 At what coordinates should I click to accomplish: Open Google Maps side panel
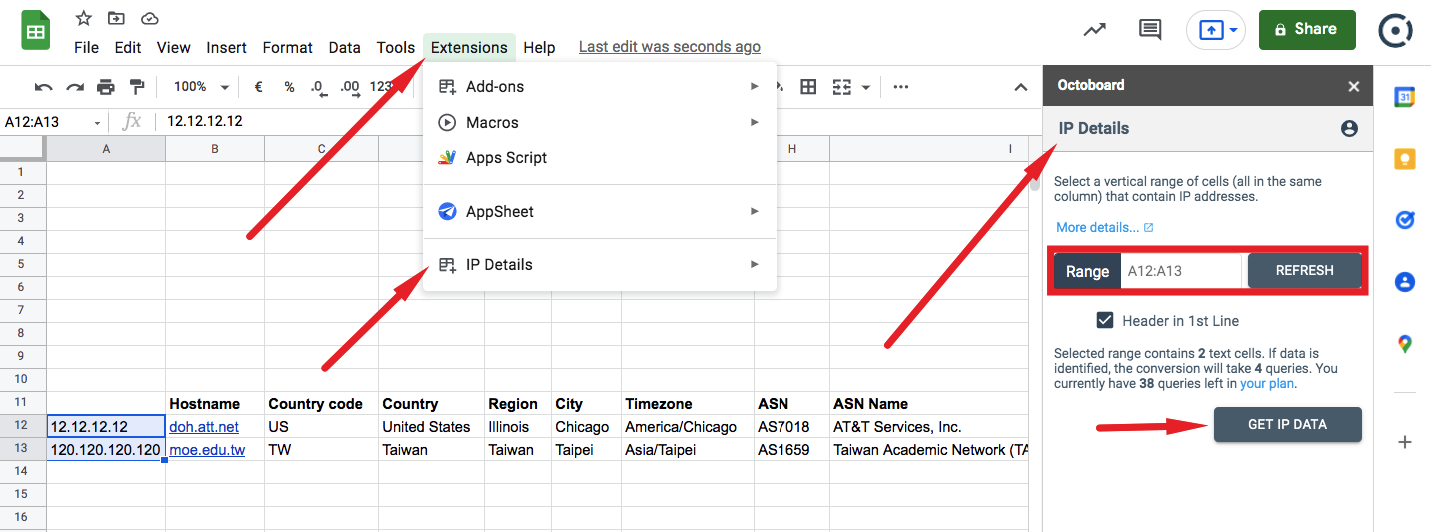[1405, 344]
